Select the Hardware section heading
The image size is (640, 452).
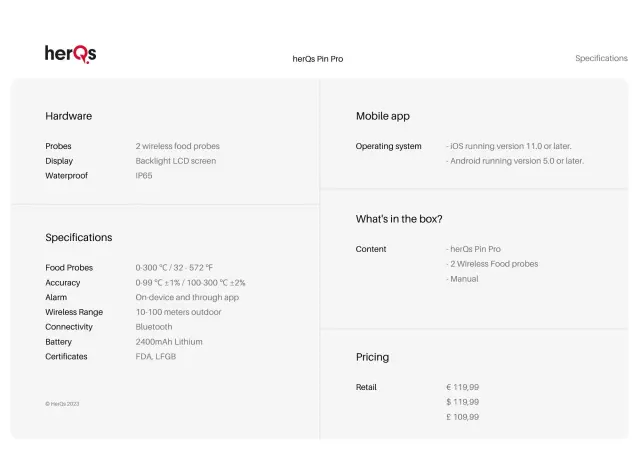[68, 116]
